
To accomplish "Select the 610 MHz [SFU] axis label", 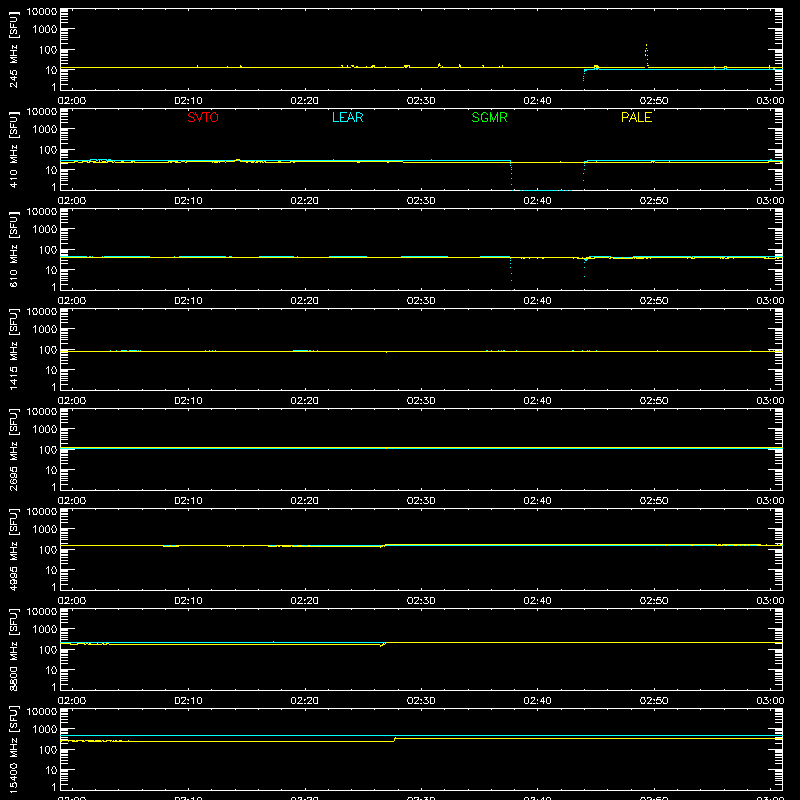I will pos(14,249).
